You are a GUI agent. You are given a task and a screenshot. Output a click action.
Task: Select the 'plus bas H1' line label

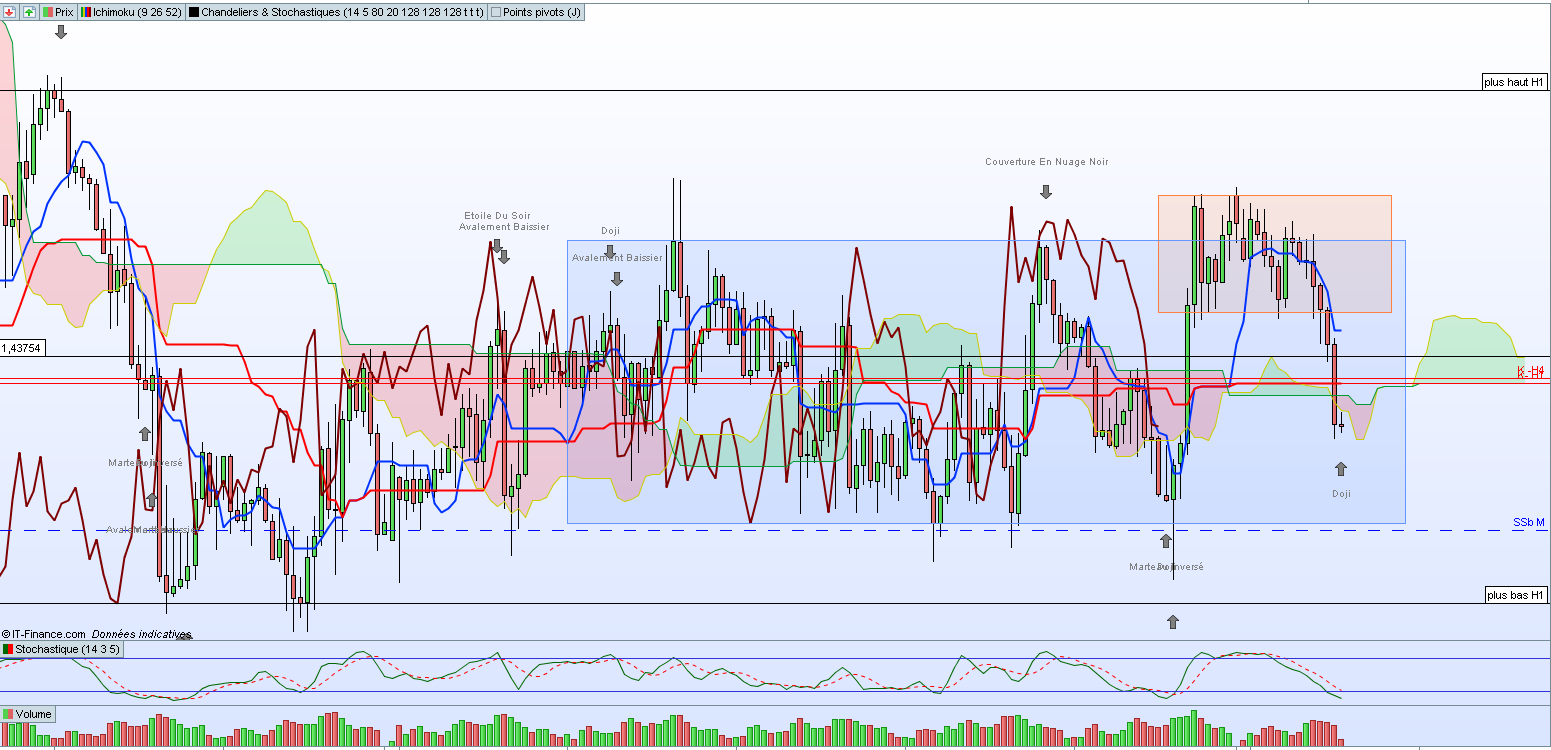coord(1516,595)
